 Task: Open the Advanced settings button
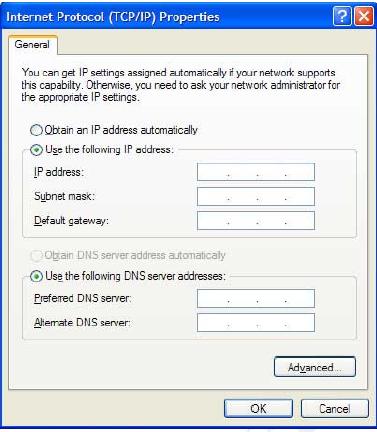click(x=315, y=367)
